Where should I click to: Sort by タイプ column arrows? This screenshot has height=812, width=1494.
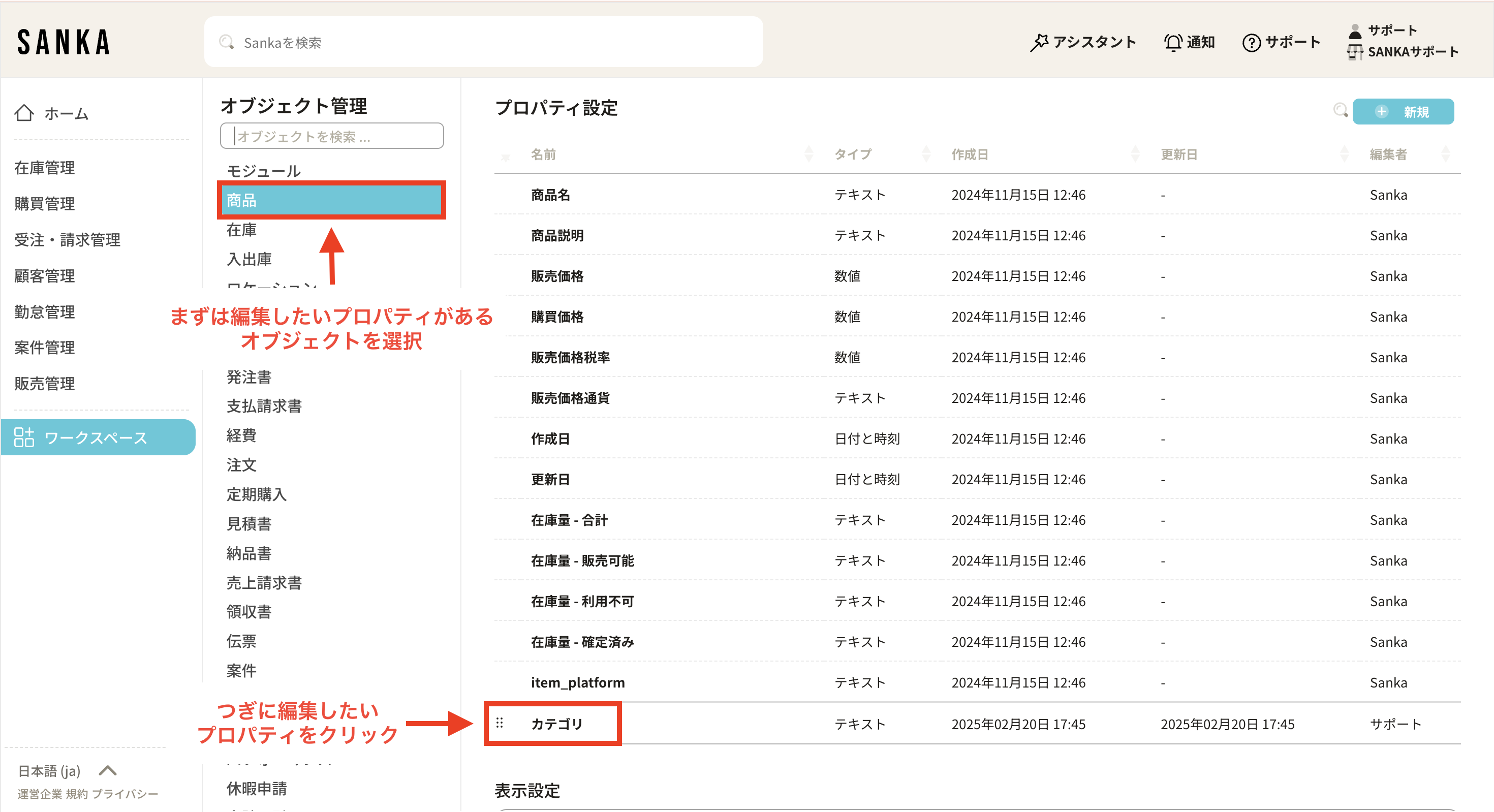[926, 154]
